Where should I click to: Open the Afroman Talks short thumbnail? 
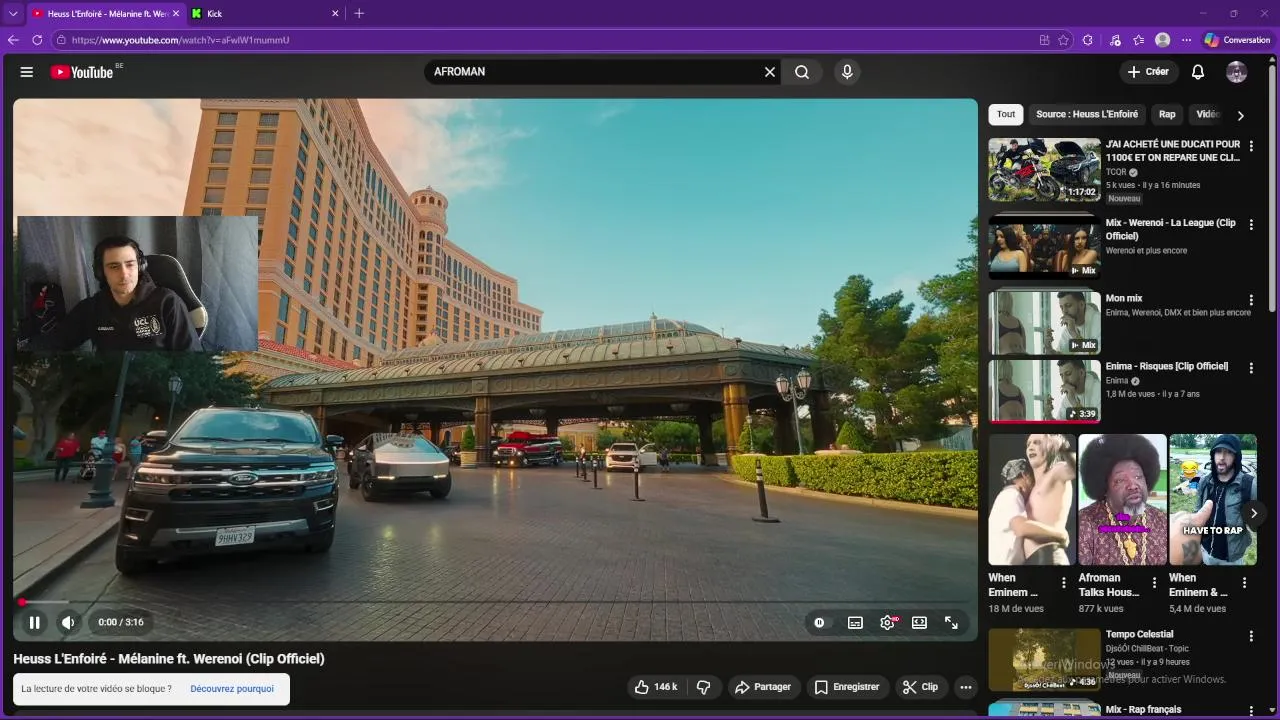coord(1122,500)
